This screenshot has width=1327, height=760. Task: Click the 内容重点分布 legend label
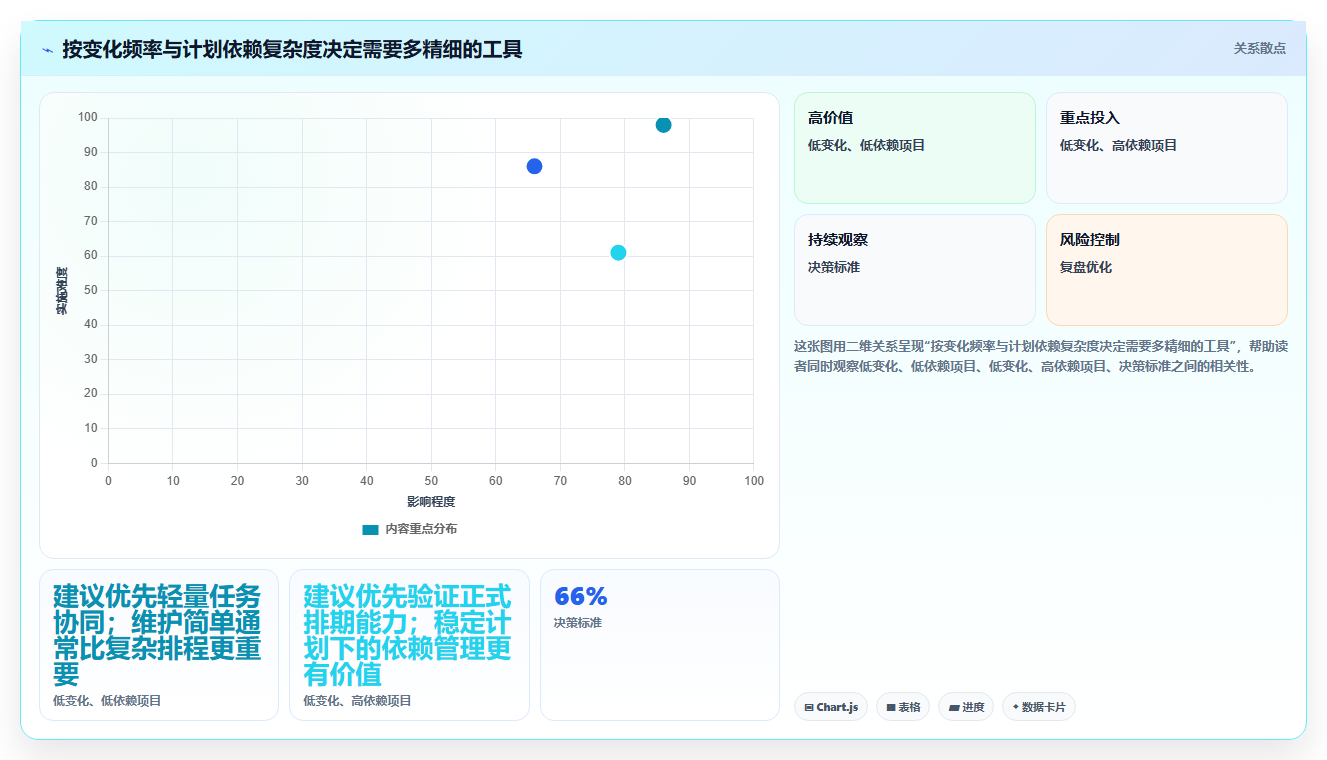(421, 529)
